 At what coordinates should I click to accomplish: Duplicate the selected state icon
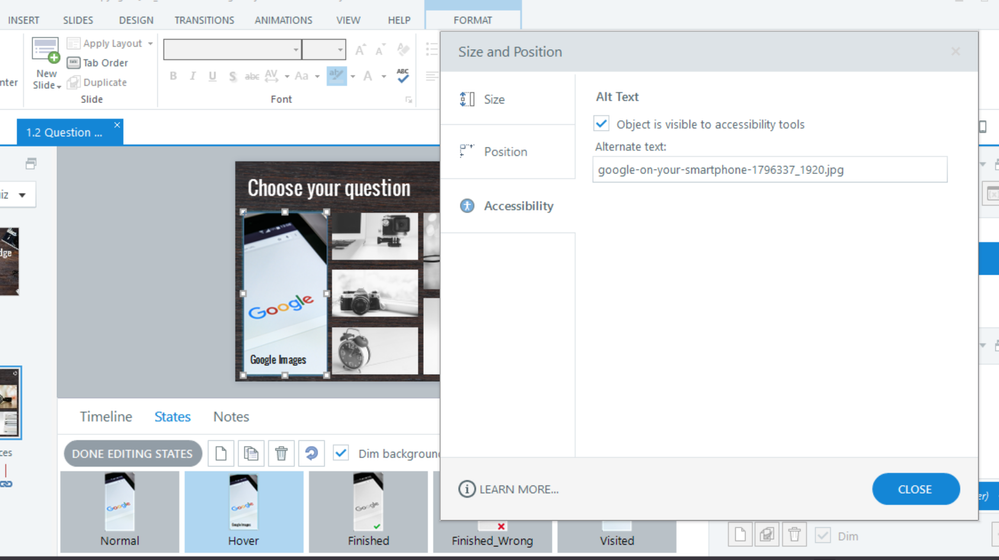(x=251, y=454)
